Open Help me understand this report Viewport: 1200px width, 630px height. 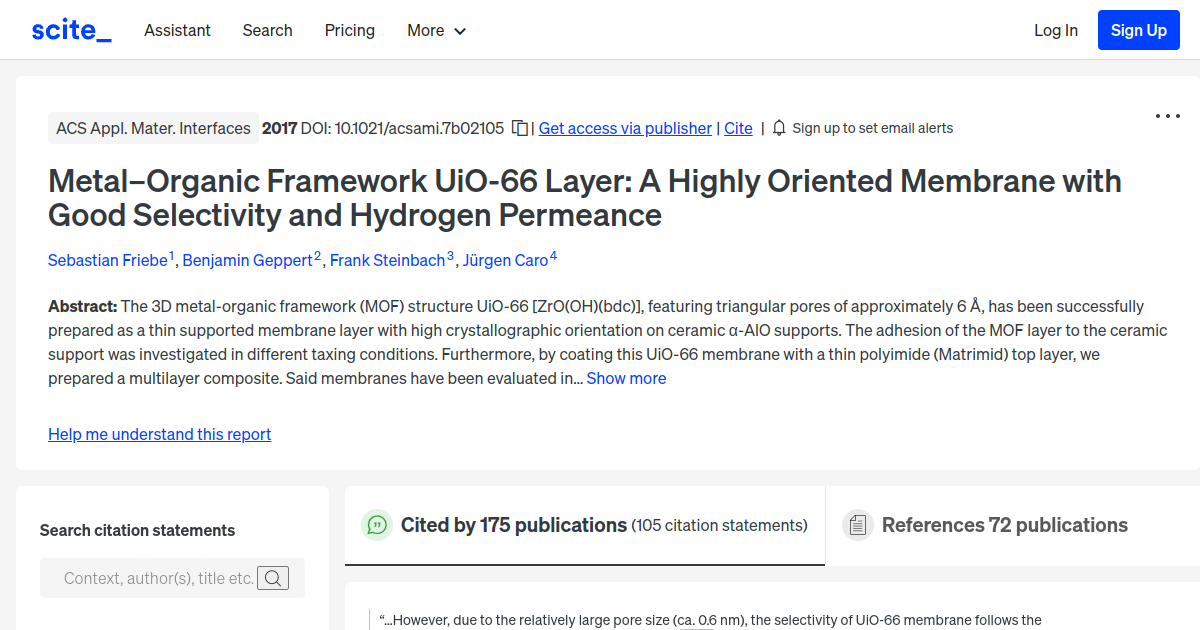159,434
